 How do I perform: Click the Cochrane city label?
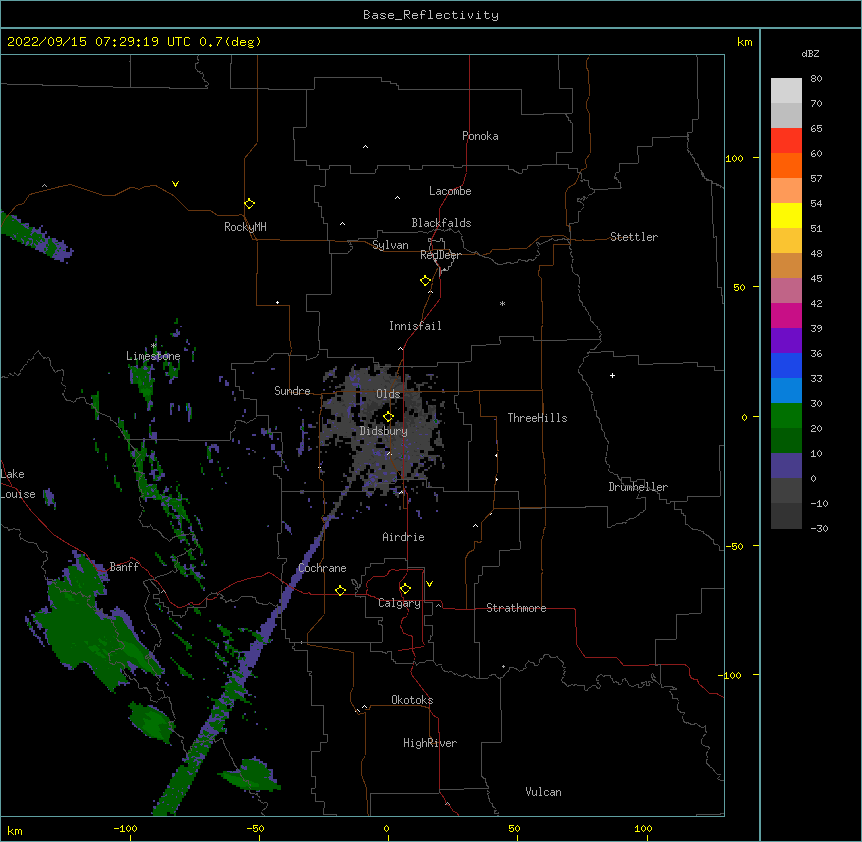click(x=322, y=568)
